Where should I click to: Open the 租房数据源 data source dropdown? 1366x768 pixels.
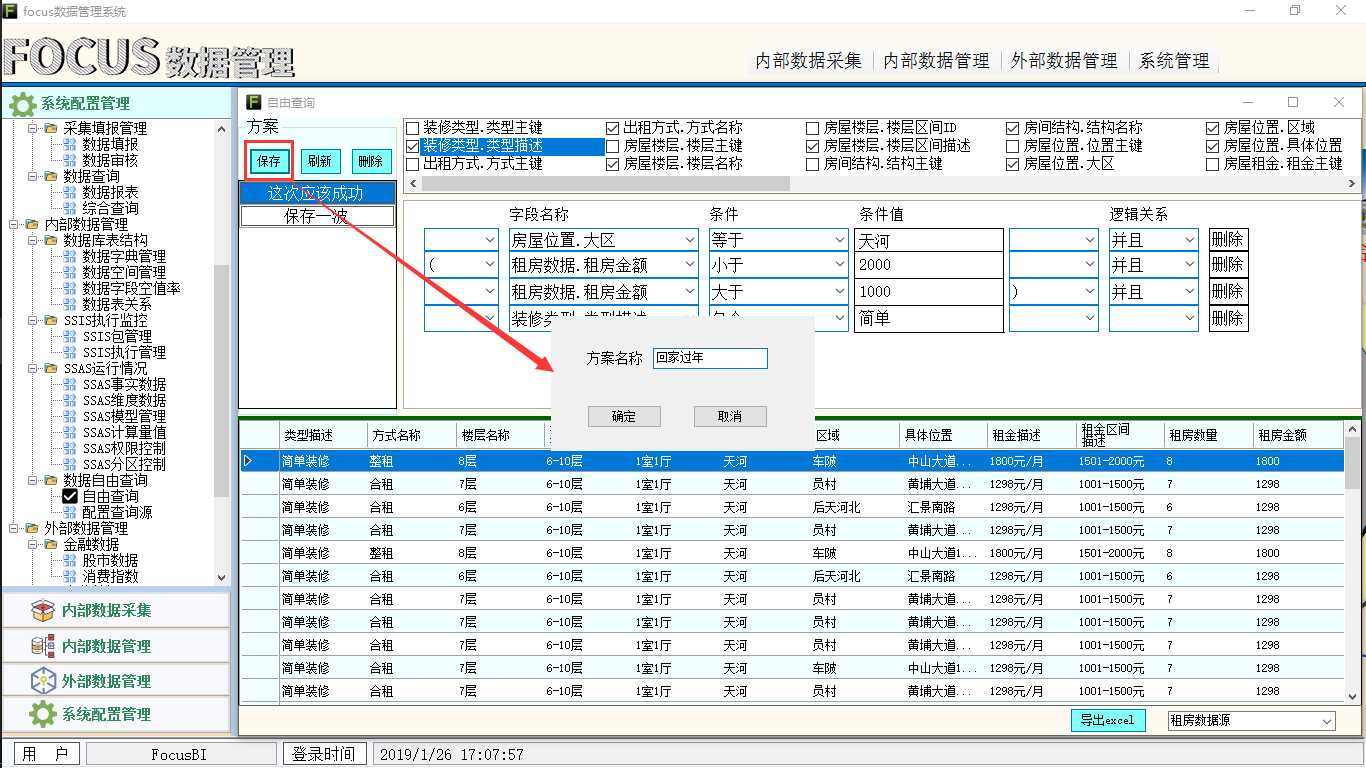tap(1327, 721)
